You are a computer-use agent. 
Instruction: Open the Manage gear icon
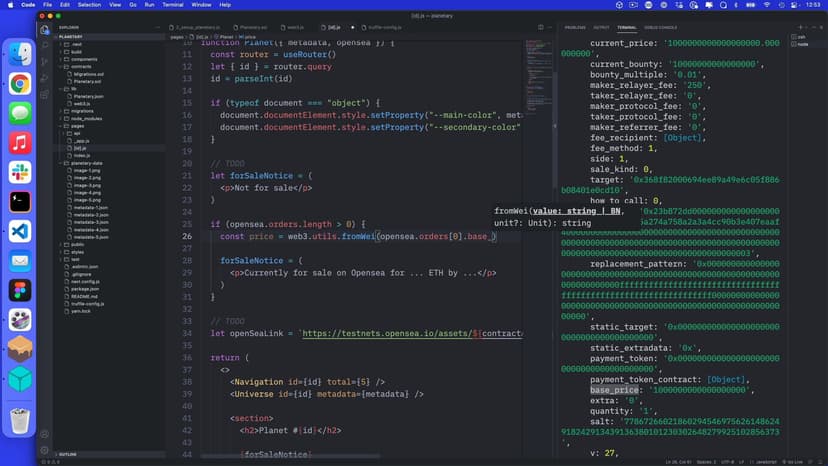[x=45, y=451]
